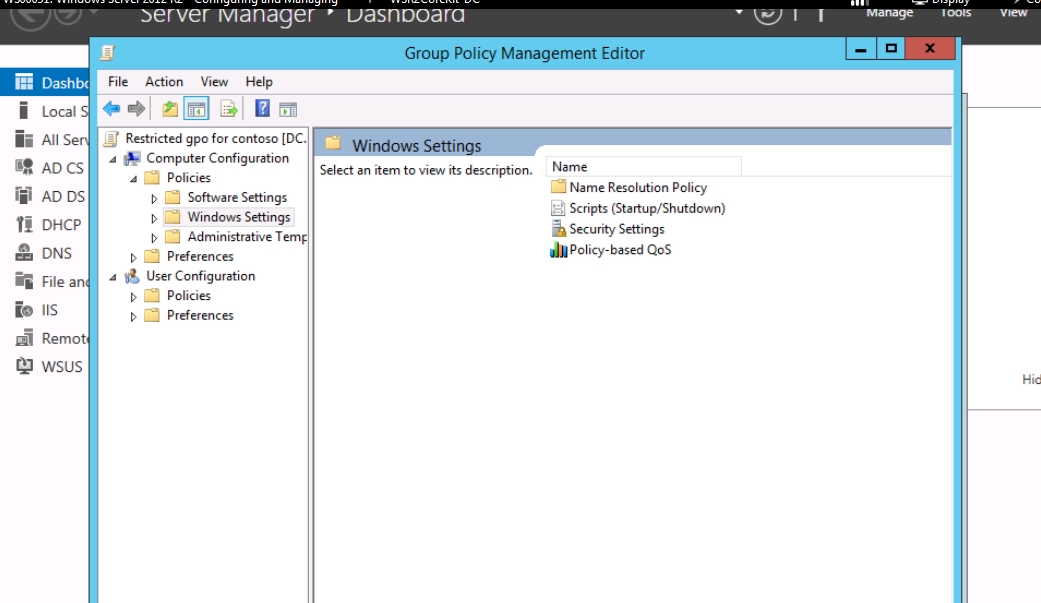Click the WSUS icon in Server Manager sidebar
Viewport: 1041px width, 603px height.
click(x=24, y=366)
